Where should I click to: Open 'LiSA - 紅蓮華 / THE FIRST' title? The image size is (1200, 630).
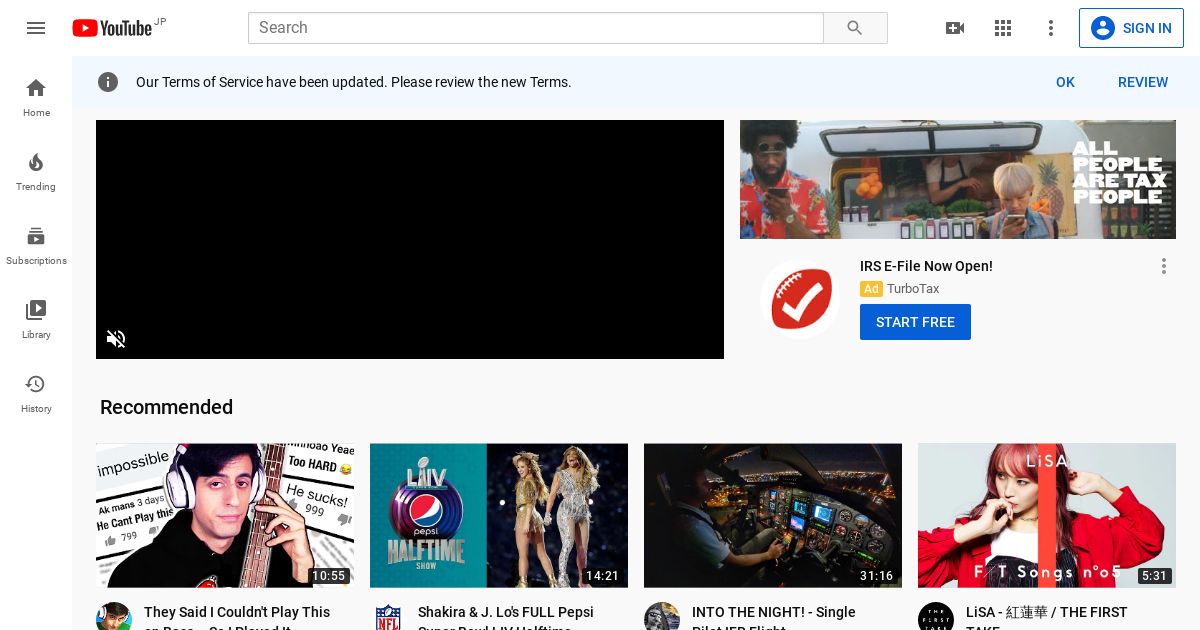tap(1046, 618)
